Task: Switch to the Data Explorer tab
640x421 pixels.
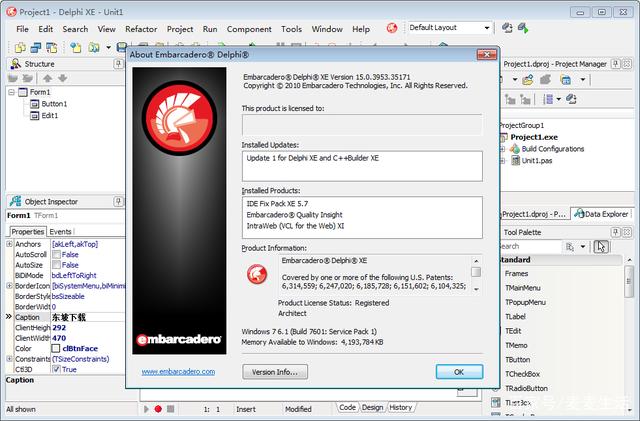Action: pyautogui.click(x=601, y=214)
